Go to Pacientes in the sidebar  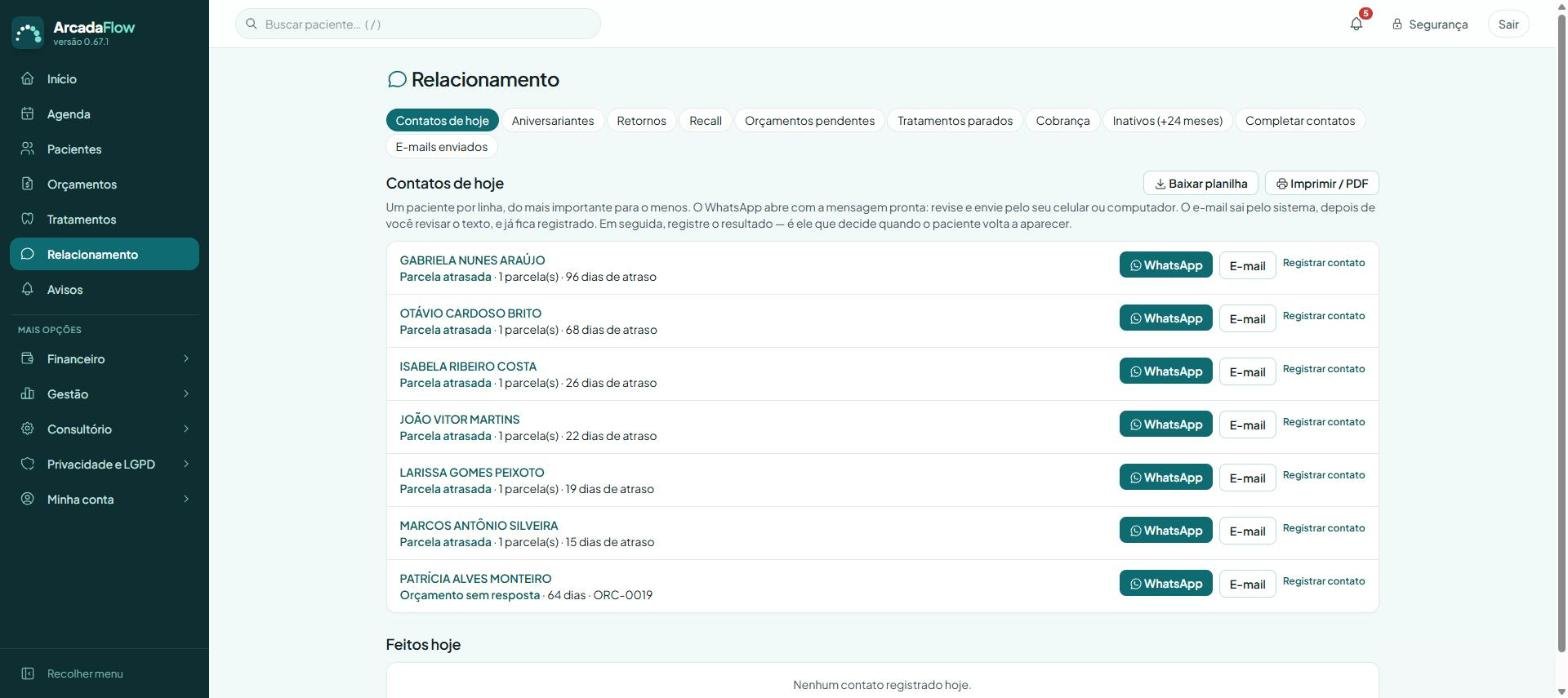(x=104, y=149)
